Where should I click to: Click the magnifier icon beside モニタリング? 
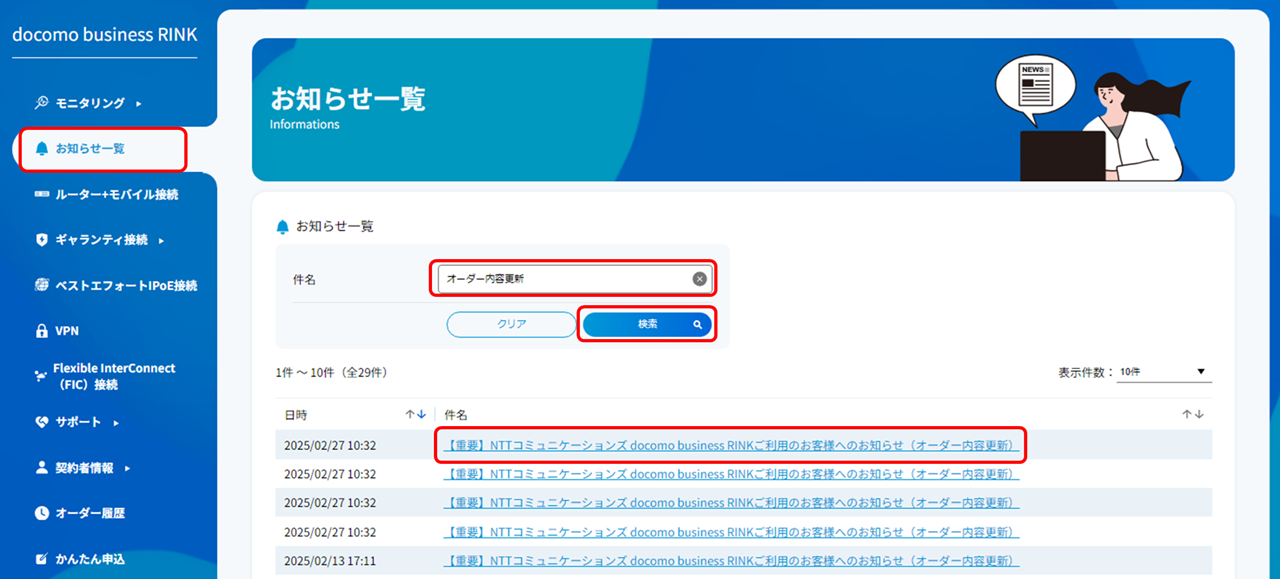coord(41,103)
